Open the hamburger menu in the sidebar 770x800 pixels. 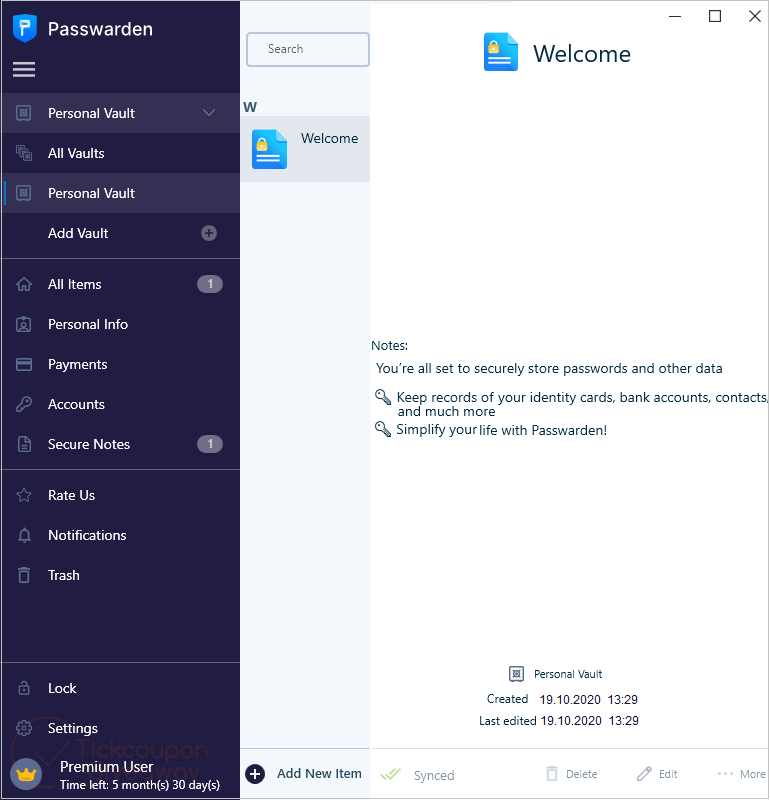click(24, 69)
